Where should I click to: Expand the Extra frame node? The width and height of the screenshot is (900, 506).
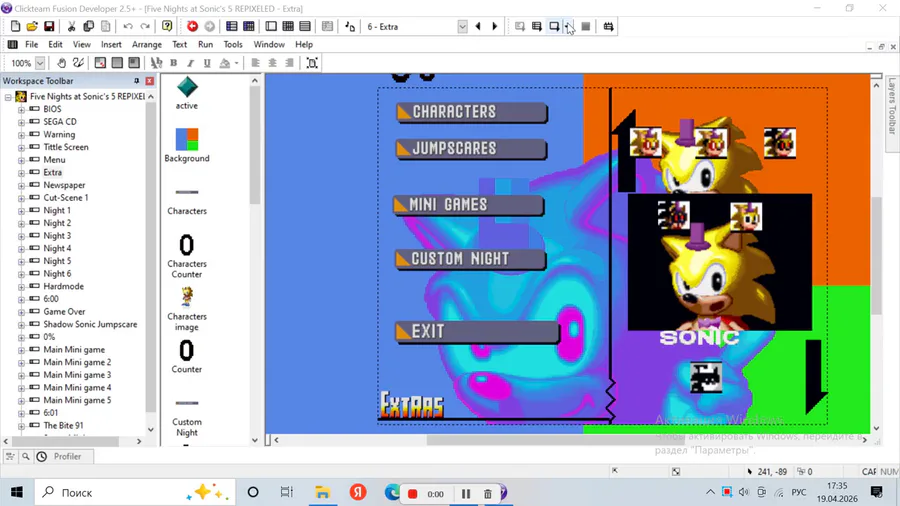pyautogui.click(x=21, y=173)
